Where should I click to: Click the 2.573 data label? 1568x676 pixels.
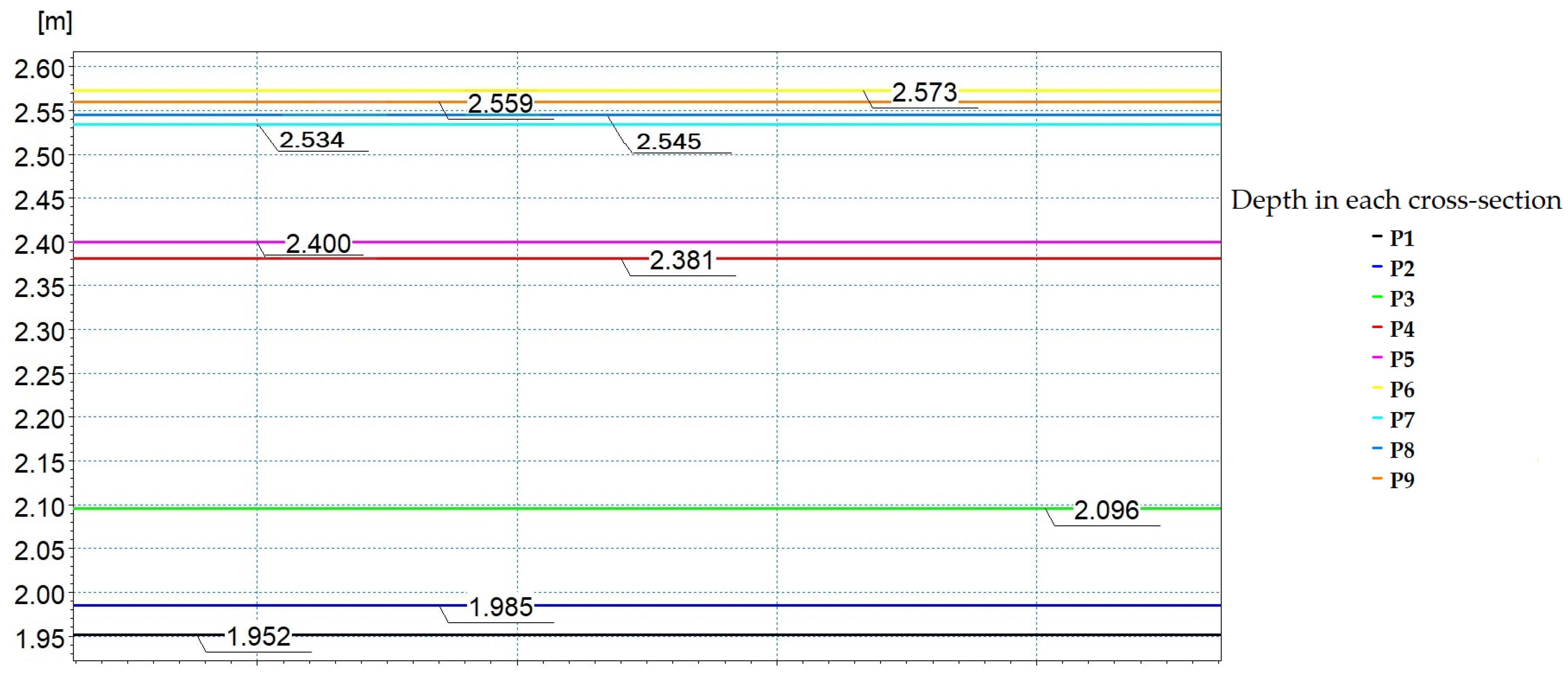924,93
